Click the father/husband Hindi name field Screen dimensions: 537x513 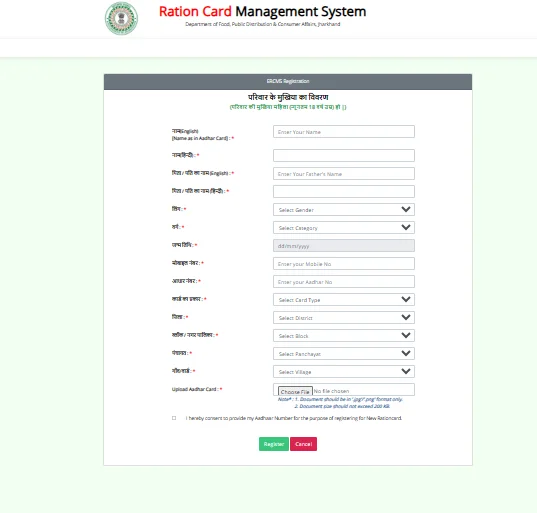344,191
